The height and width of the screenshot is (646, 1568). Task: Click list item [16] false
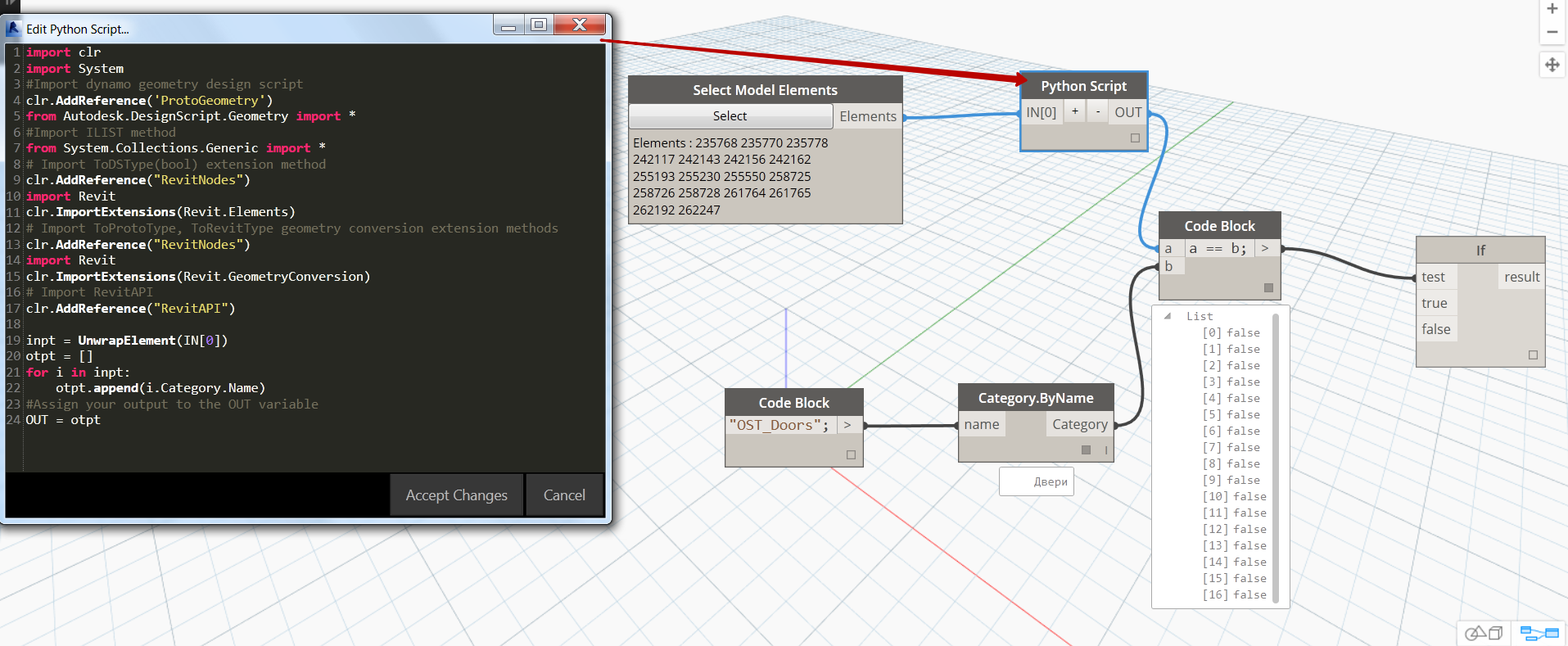pyautogui.click(x=1234, y=594)
